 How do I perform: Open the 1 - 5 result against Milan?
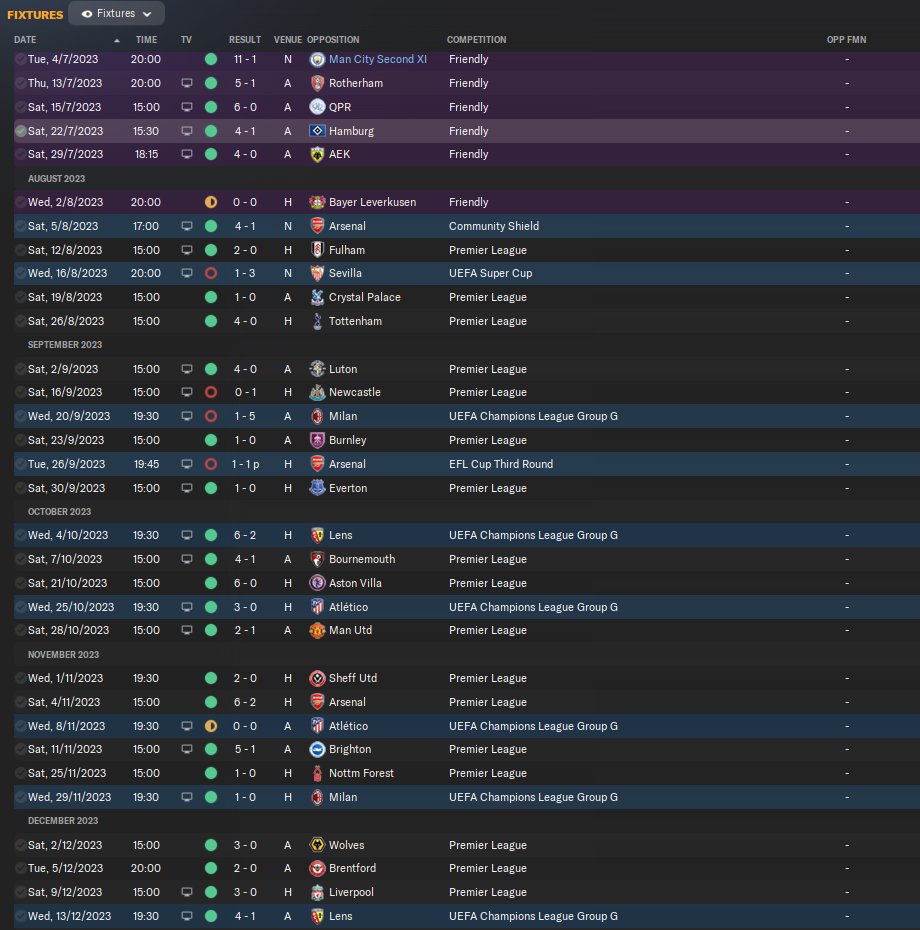point(245,416)
